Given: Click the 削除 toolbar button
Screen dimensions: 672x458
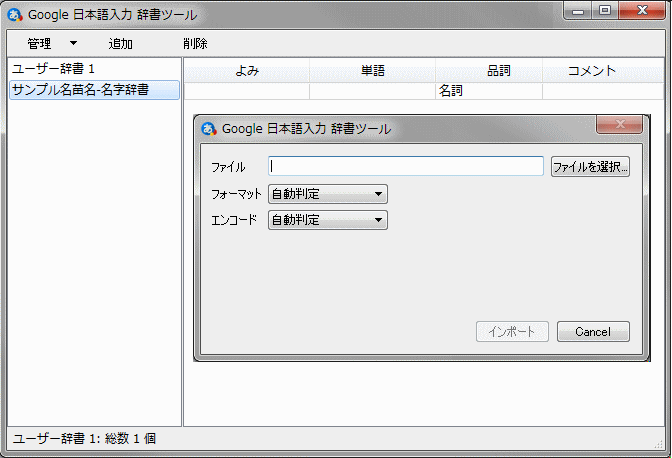Looking at the screenshot, I should point(195,43).
